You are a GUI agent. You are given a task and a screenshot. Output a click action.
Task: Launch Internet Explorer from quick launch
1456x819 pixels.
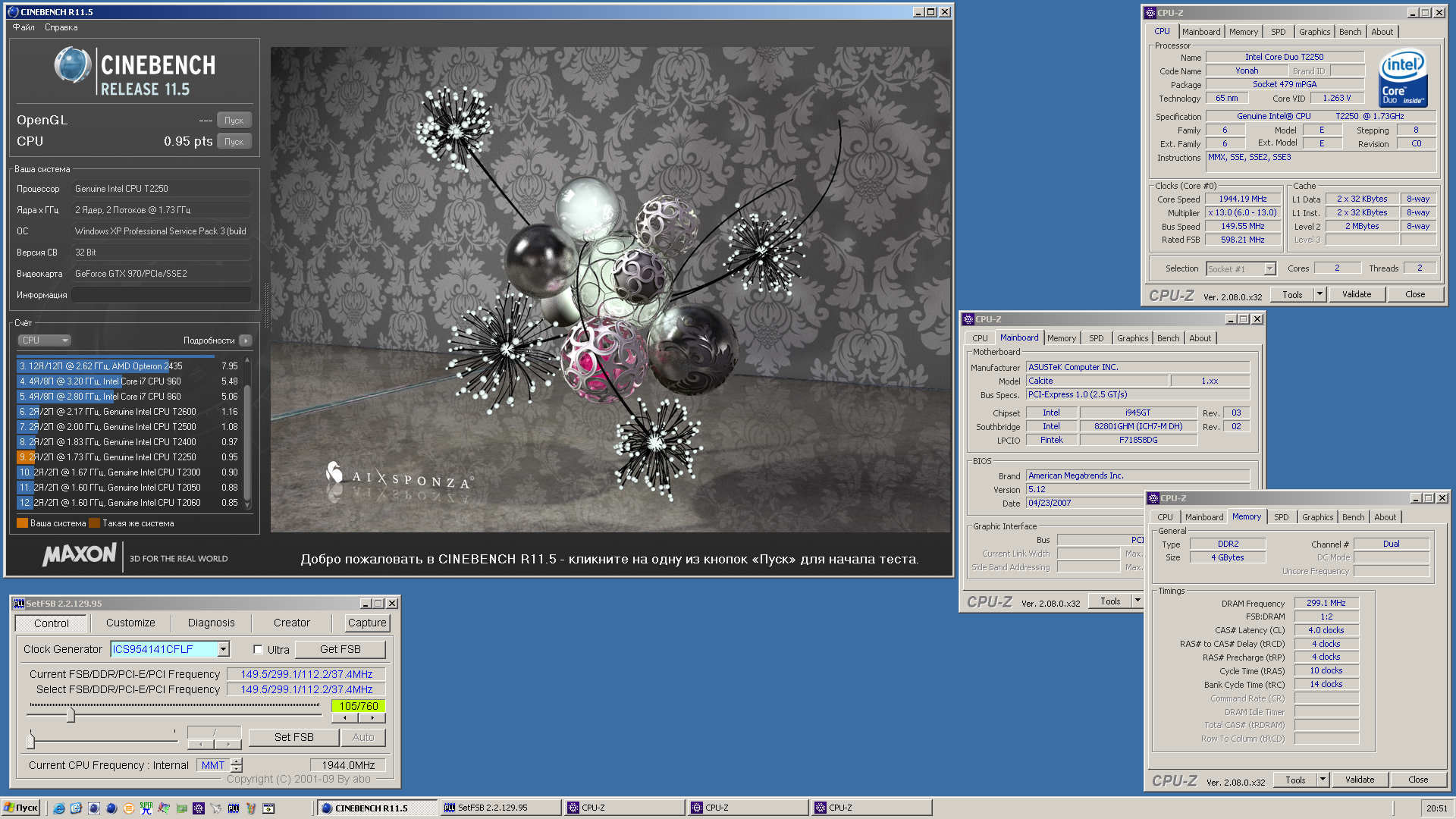click(x=59, y=808)
